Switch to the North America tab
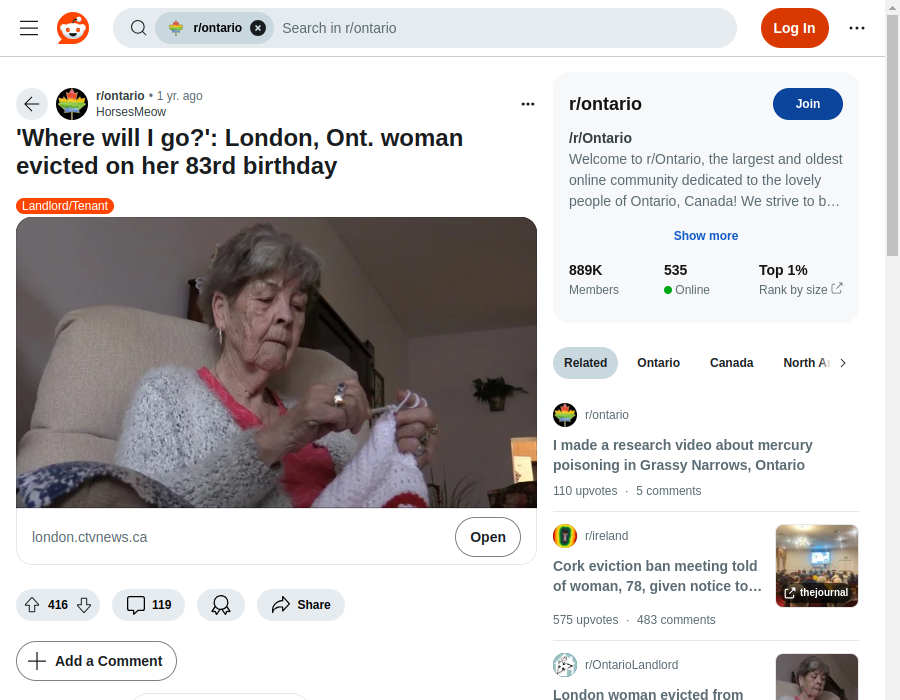Screen dimensions: 900x700 (806, 363)
